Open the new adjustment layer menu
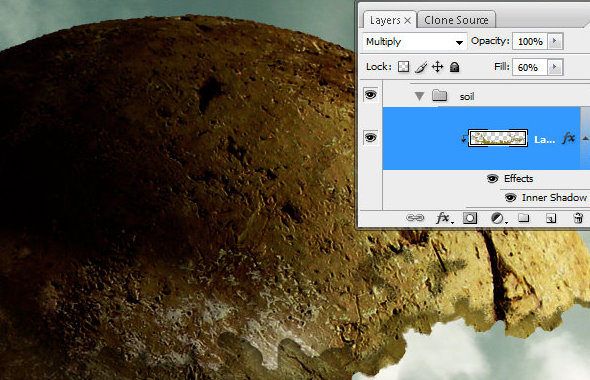 pyautogui.click(x=498, y=218)
